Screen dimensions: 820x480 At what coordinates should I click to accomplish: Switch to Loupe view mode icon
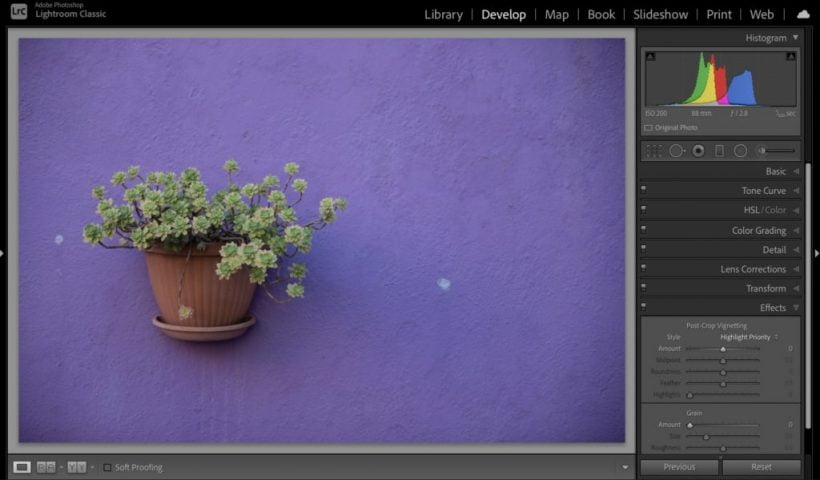22,467
